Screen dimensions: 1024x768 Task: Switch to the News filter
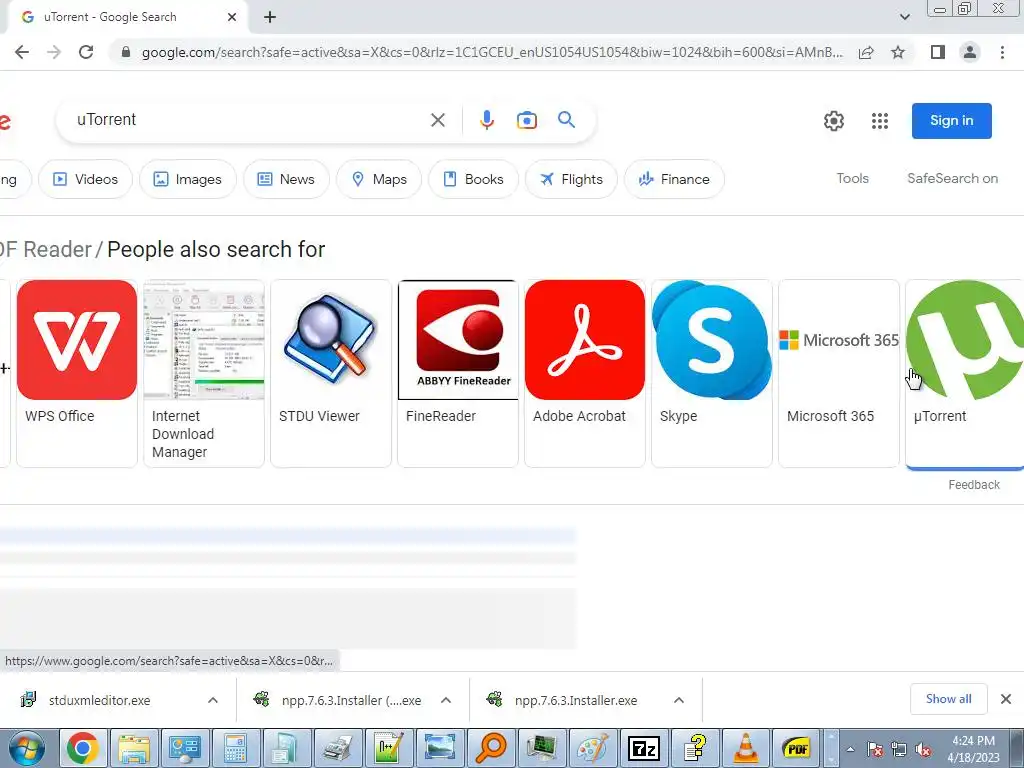286,179
